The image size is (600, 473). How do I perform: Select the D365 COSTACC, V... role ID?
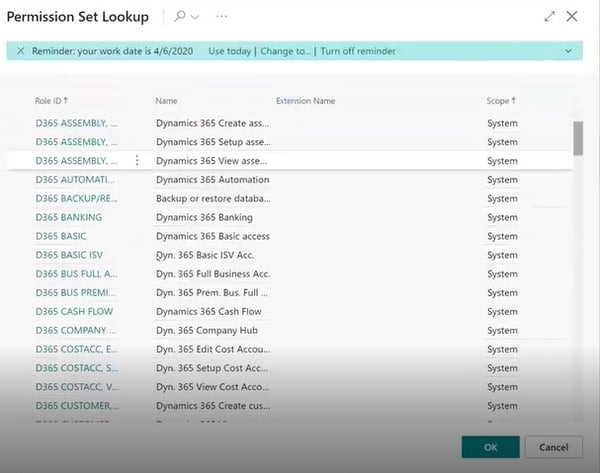pos(77,387)
